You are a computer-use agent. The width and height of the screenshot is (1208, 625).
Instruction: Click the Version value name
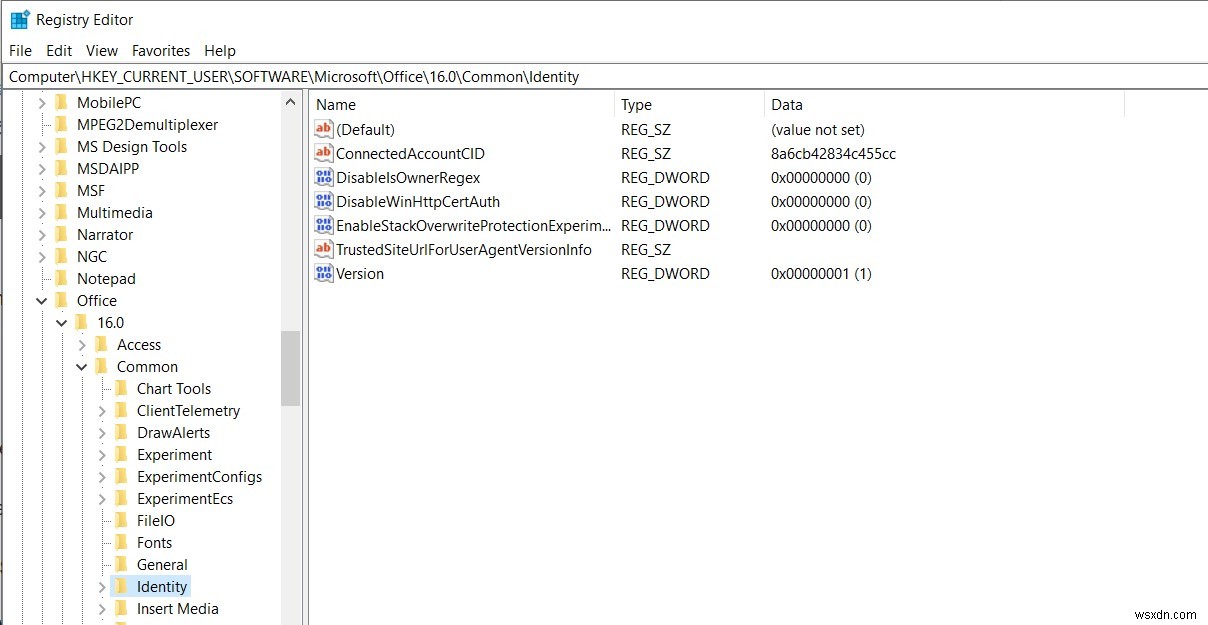pyautogui.click(x=360, y=273)
